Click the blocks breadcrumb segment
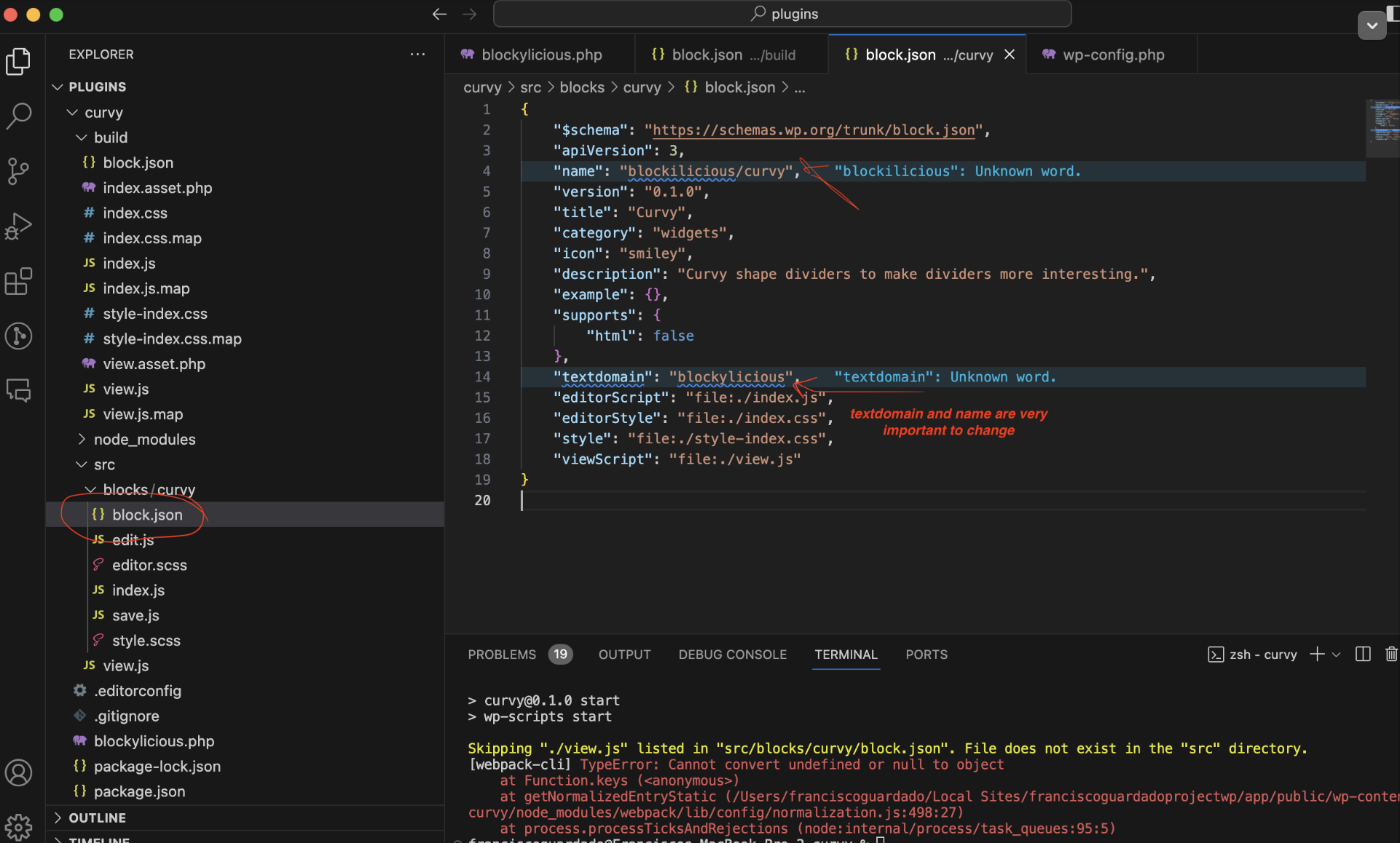 pyautogui.click(x=582, y=87)
